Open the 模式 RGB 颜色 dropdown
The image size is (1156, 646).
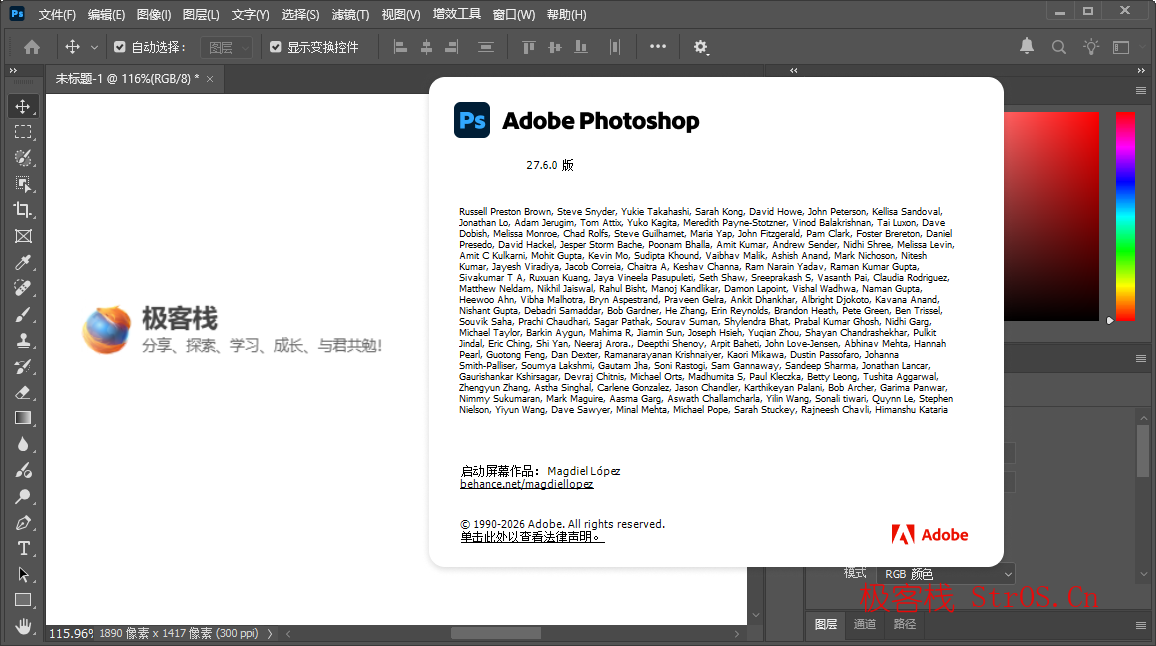click(x=946, y=574)
